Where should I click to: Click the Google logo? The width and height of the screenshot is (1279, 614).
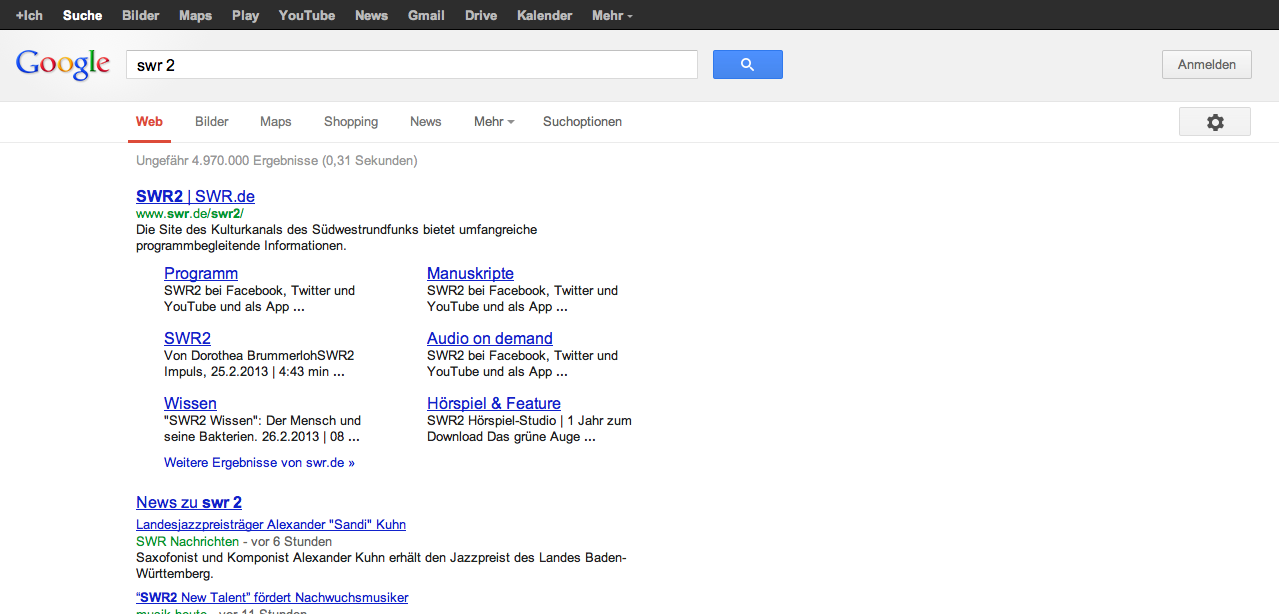pyautogui.click(x=62, y=65)
